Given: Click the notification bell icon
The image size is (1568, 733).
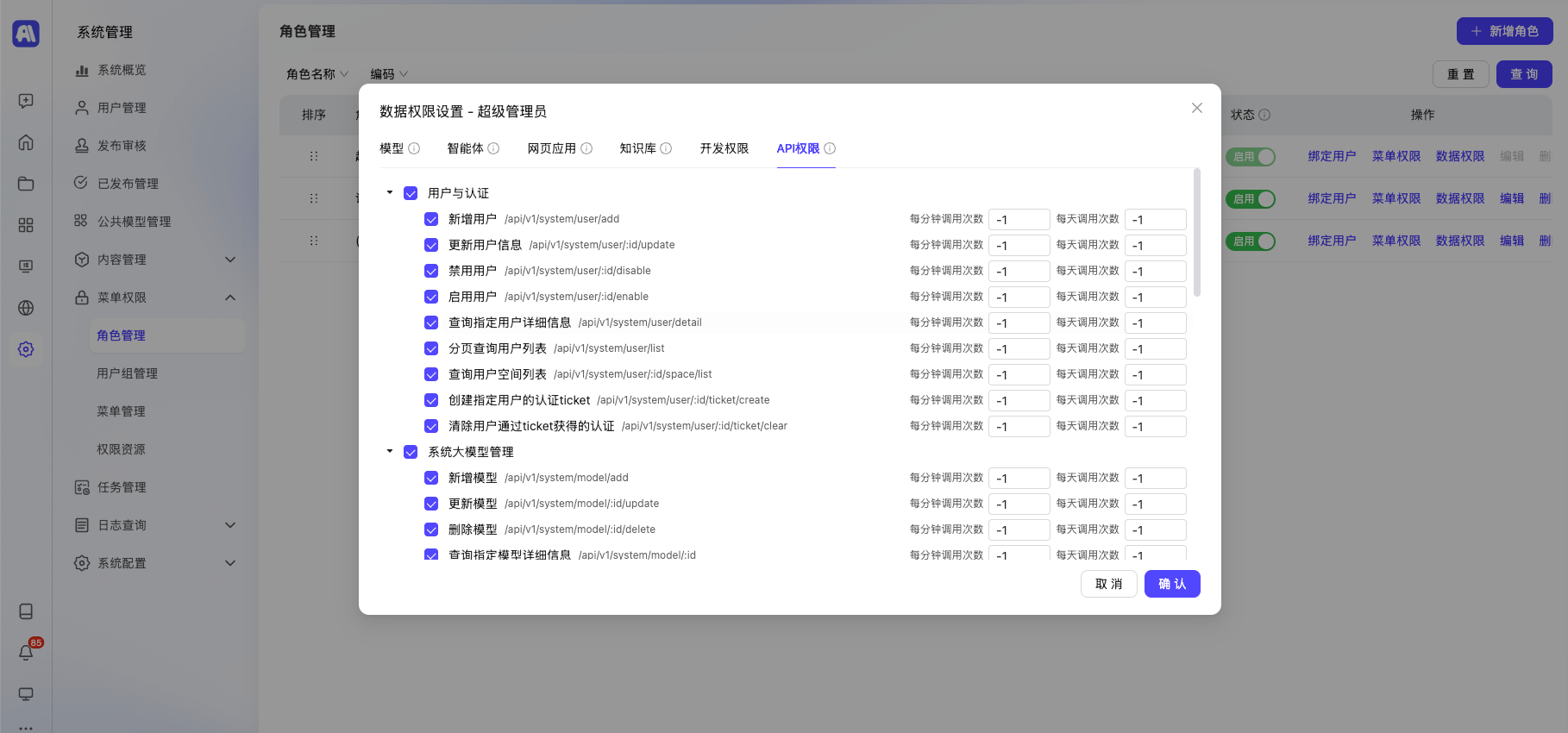Looking at the screenshot, I should 26,653.
